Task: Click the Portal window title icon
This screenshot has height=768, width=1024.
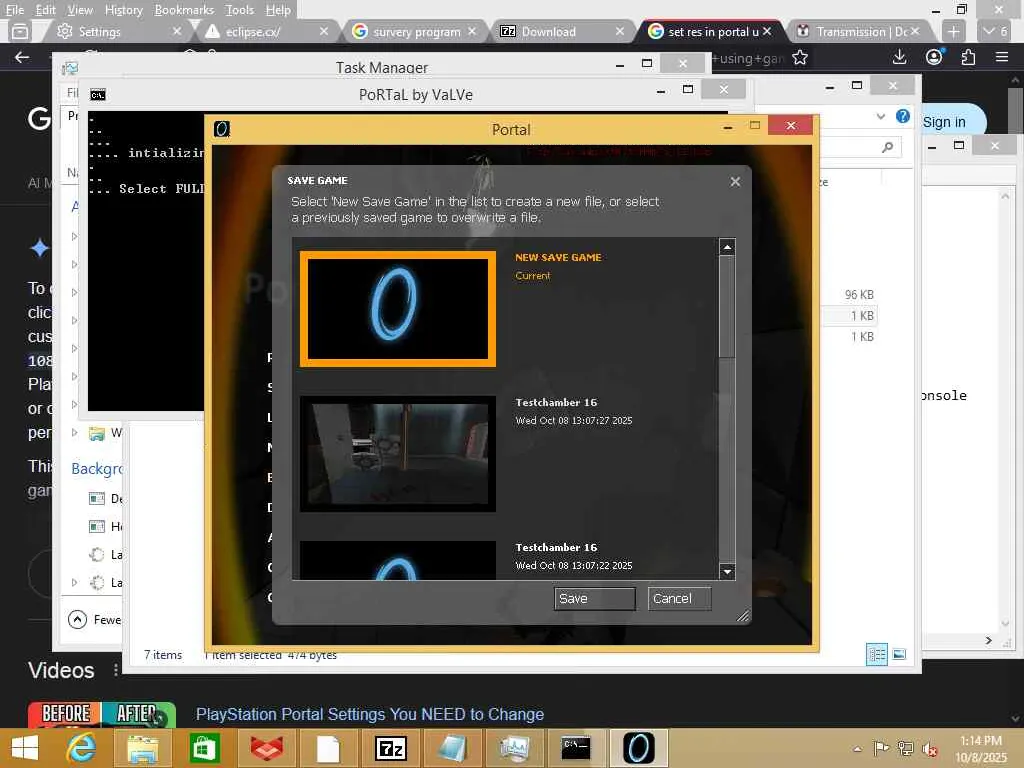Action: point(222,129)
